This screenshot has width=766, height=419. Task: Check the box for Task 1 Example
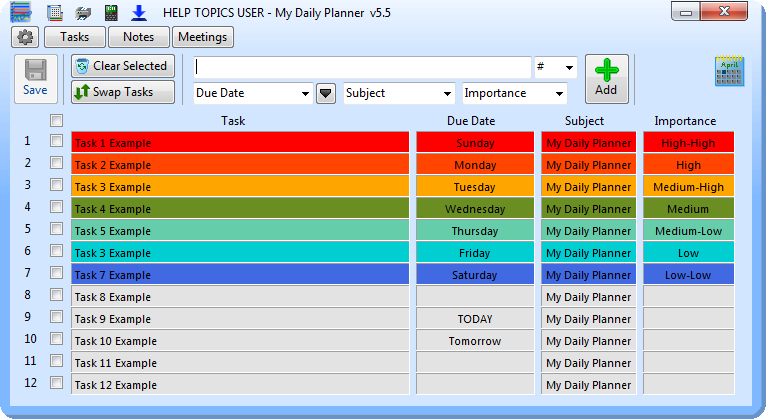tap(57, 141)
